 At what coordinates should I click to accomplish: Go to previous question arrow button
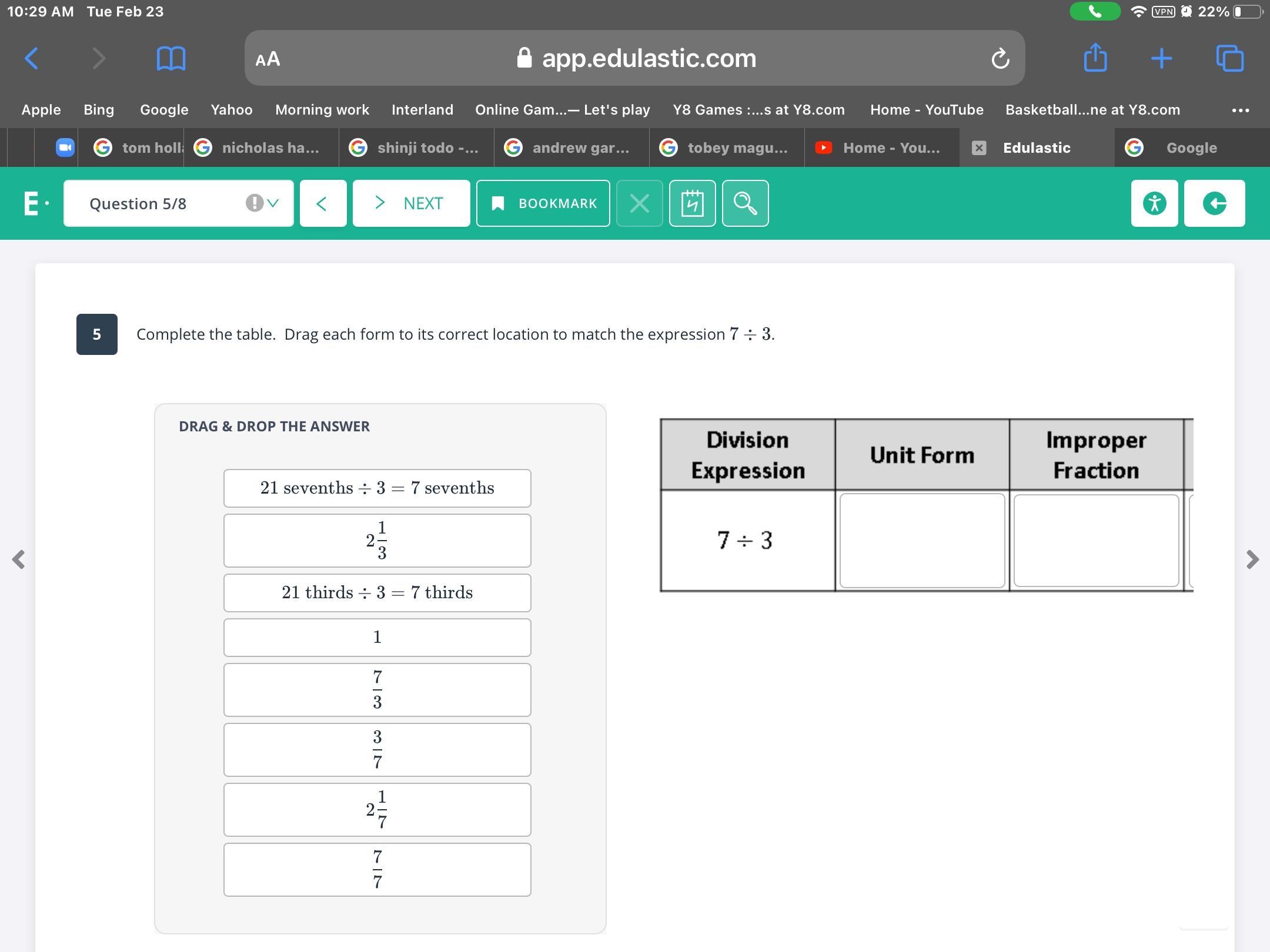click(323, 203)
